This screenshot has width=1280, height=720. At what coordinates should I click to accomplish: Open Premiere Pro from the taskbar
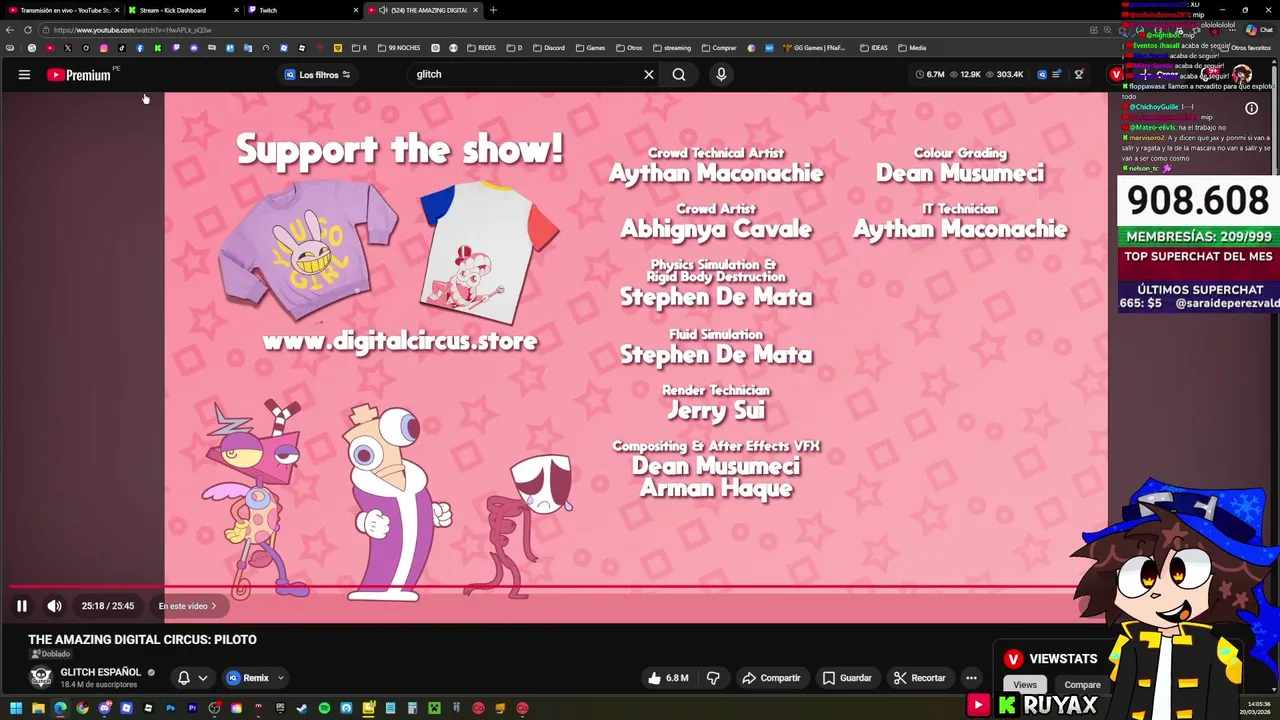[192, 708]
